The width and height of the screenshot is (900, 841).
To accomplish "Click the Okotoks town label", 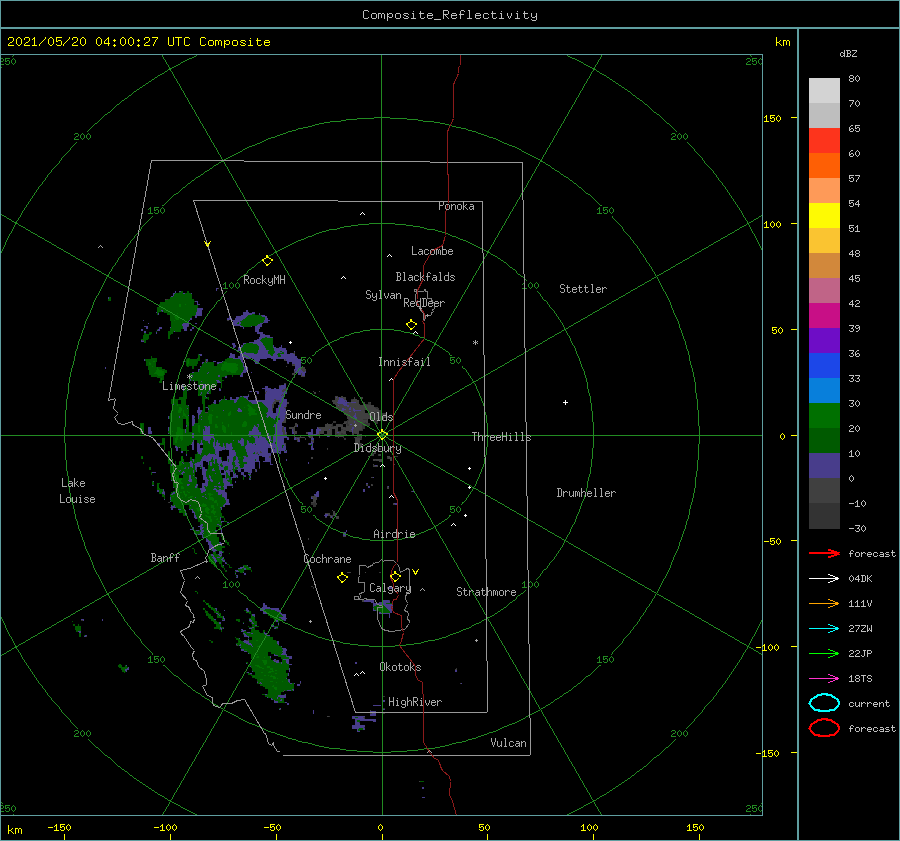I will coord(400,667).
